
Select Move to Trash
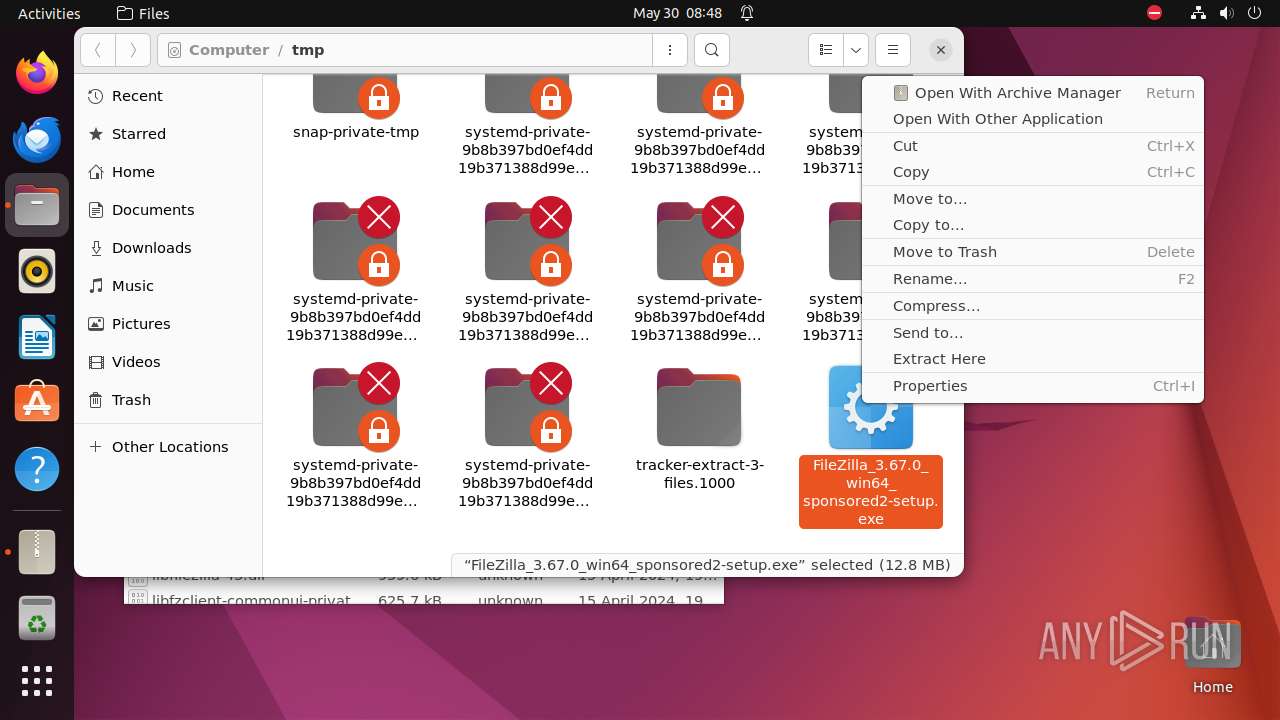click(x=1033, y=252)
